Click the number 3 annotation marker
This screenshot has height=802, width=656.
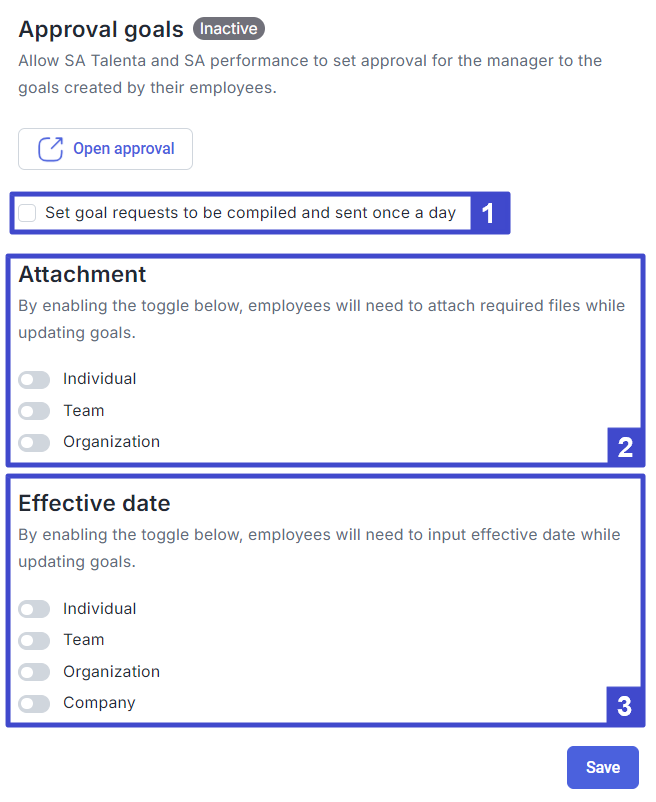coord(624,706)
